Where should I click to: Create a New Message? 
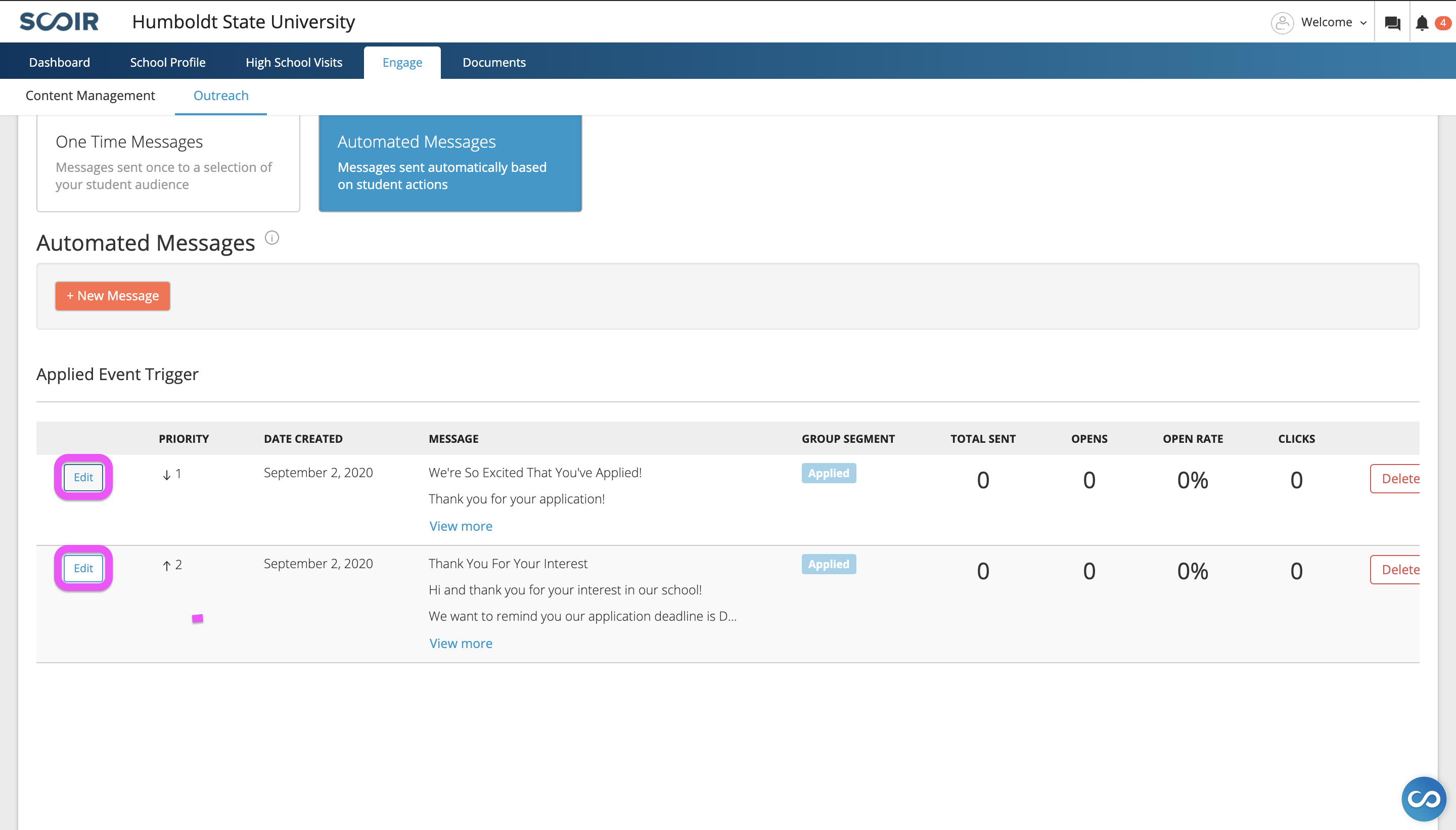112,296
